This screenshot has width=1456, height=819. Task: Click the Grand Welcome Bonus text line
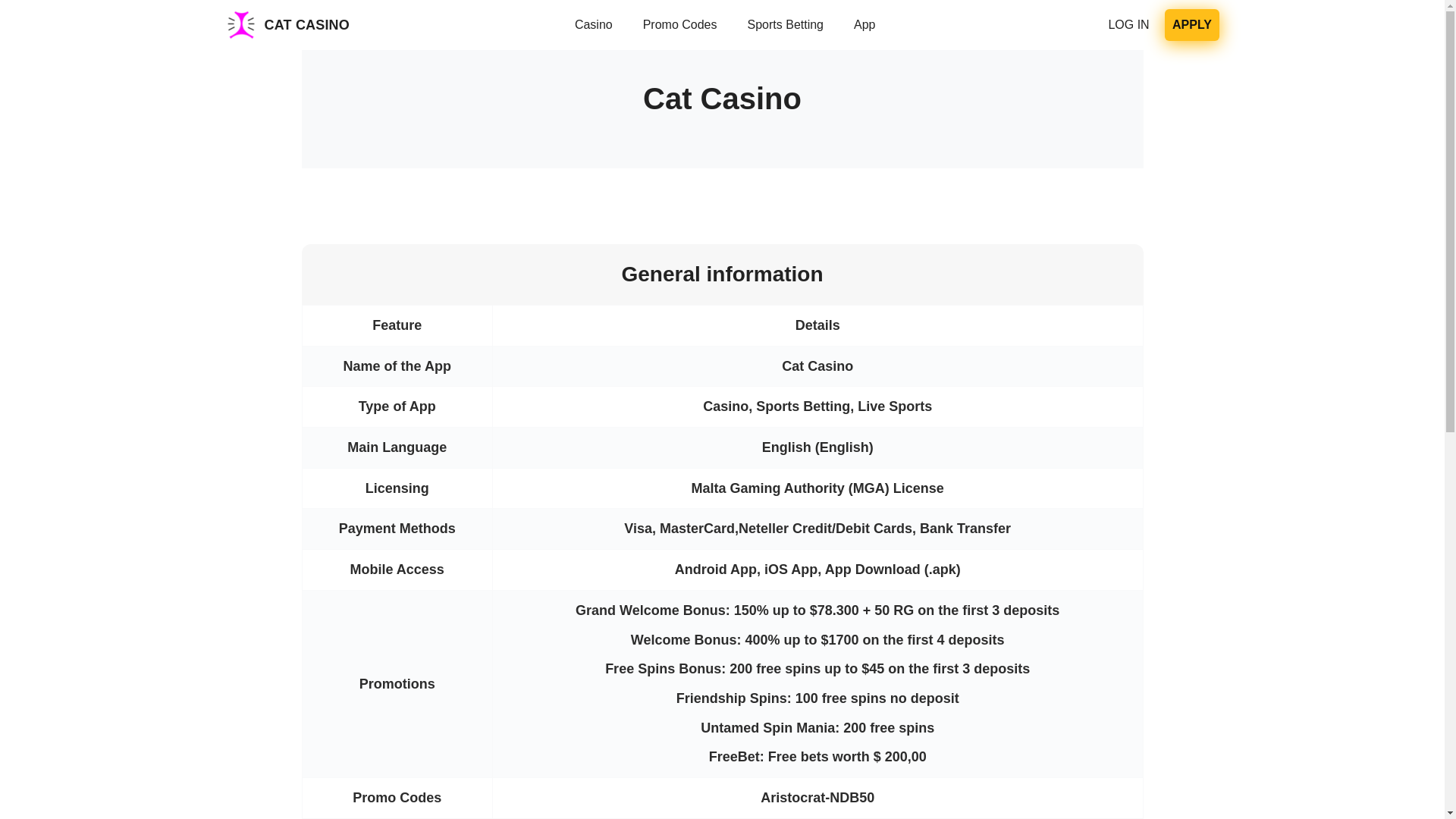pyautogui.click(x=817, y=610)
